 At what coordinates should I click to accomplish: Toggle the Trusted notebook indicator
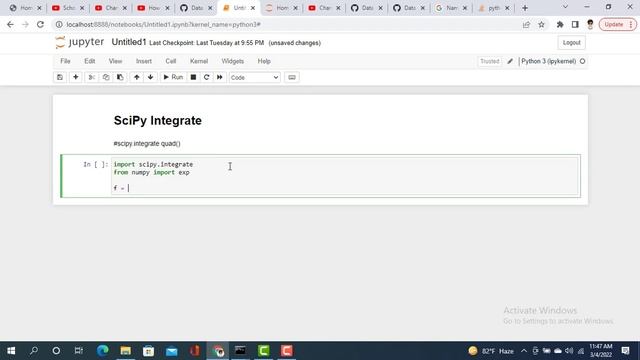[x=489, y=61]
